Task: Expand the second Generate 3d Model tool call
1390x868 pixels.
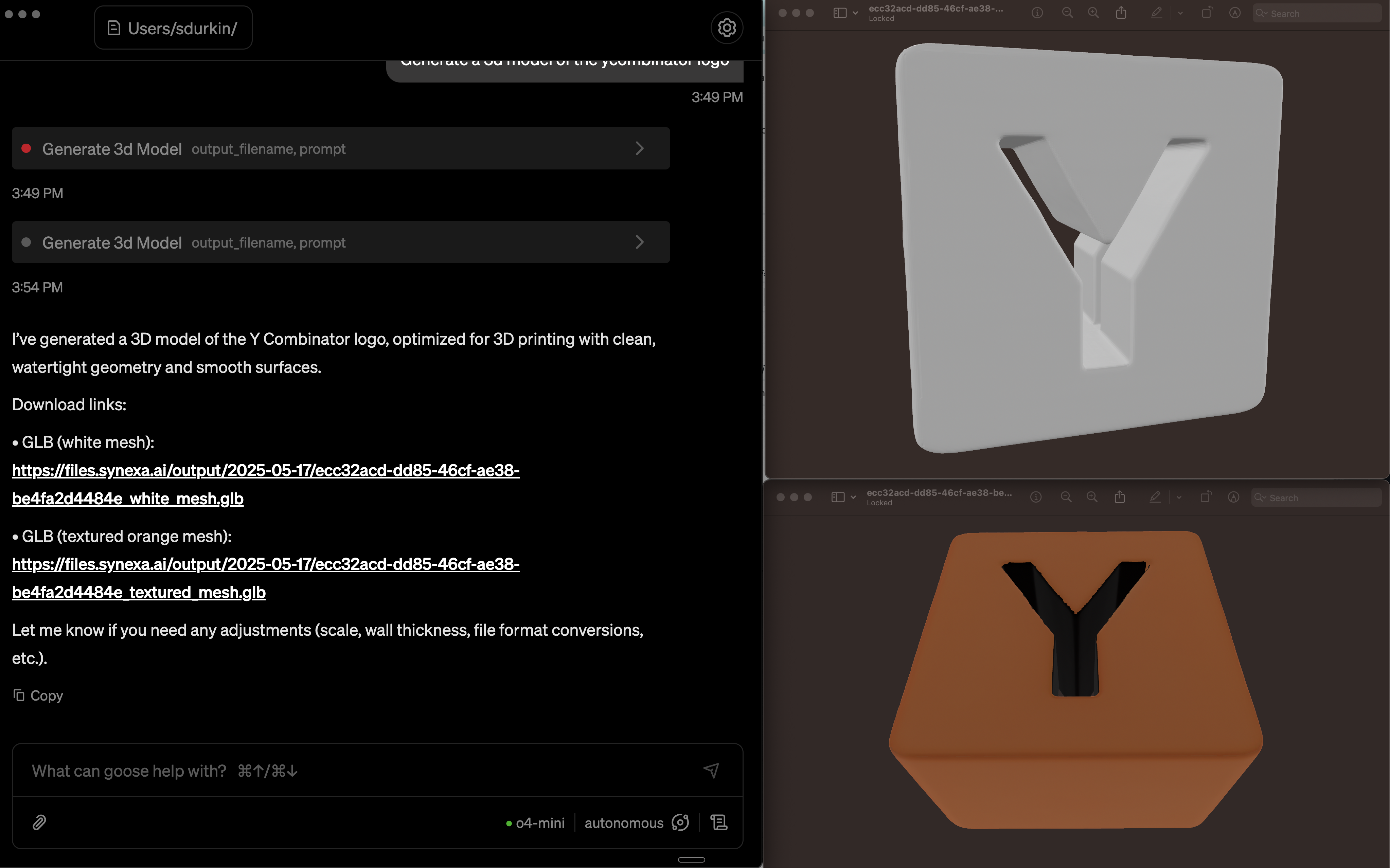Action: tap(639, 242)
